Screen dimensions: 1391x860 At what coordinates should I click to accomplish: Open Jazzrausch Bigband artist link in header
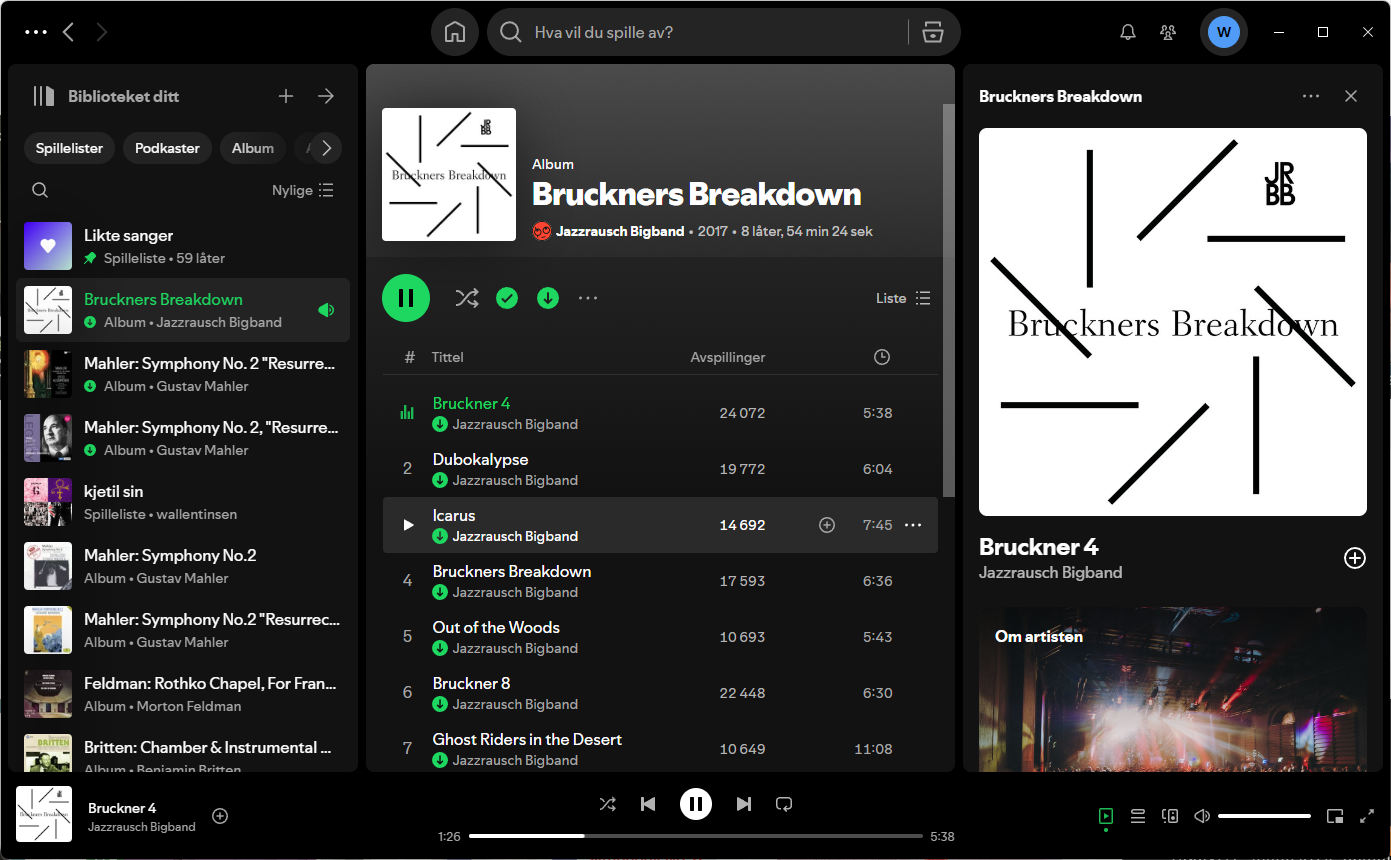[620, 231]
